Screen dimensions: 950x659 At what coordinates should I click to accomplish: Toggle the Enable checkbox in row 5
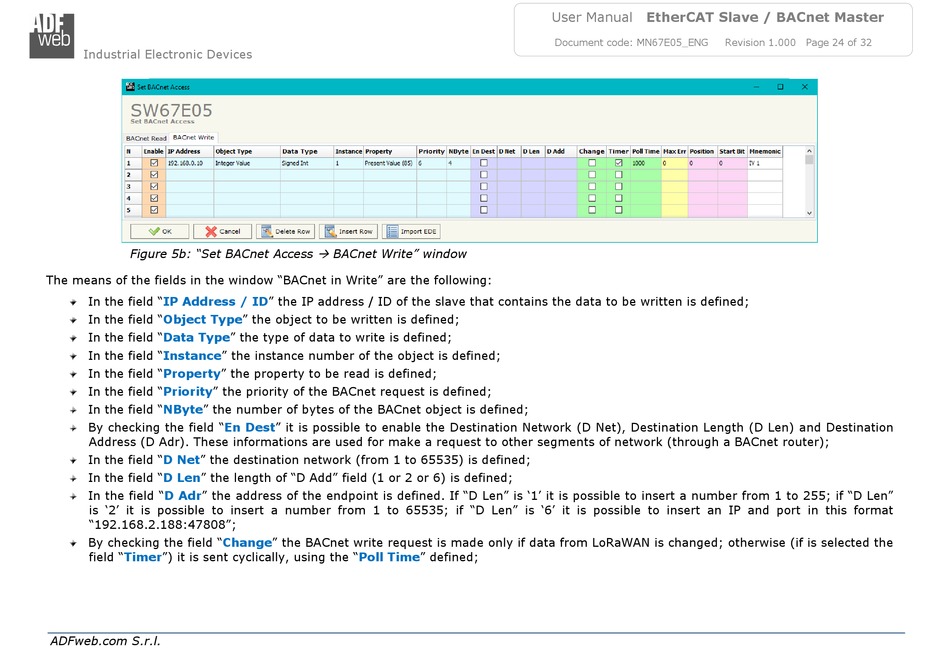tap(154, 210)
